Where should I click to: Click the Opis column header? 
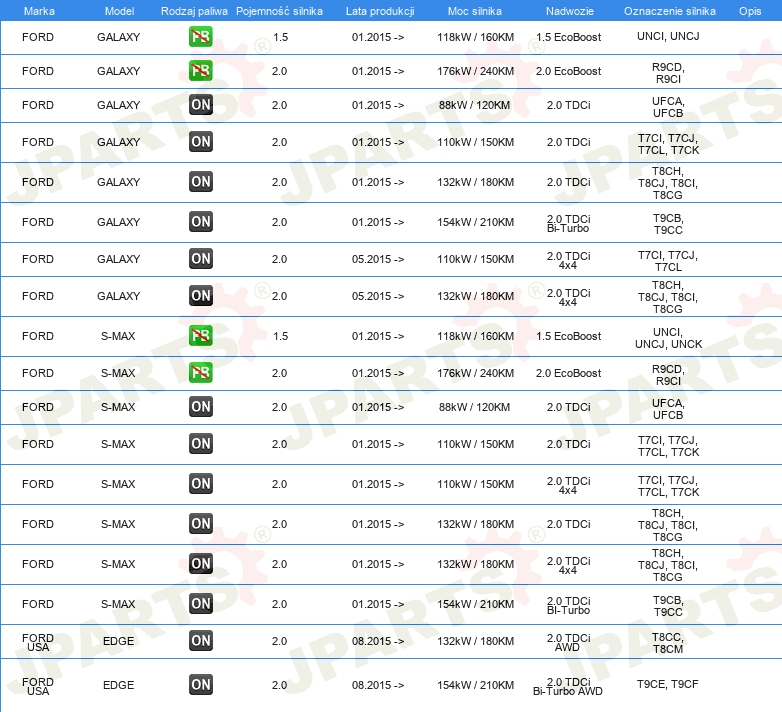pos(750,11)
